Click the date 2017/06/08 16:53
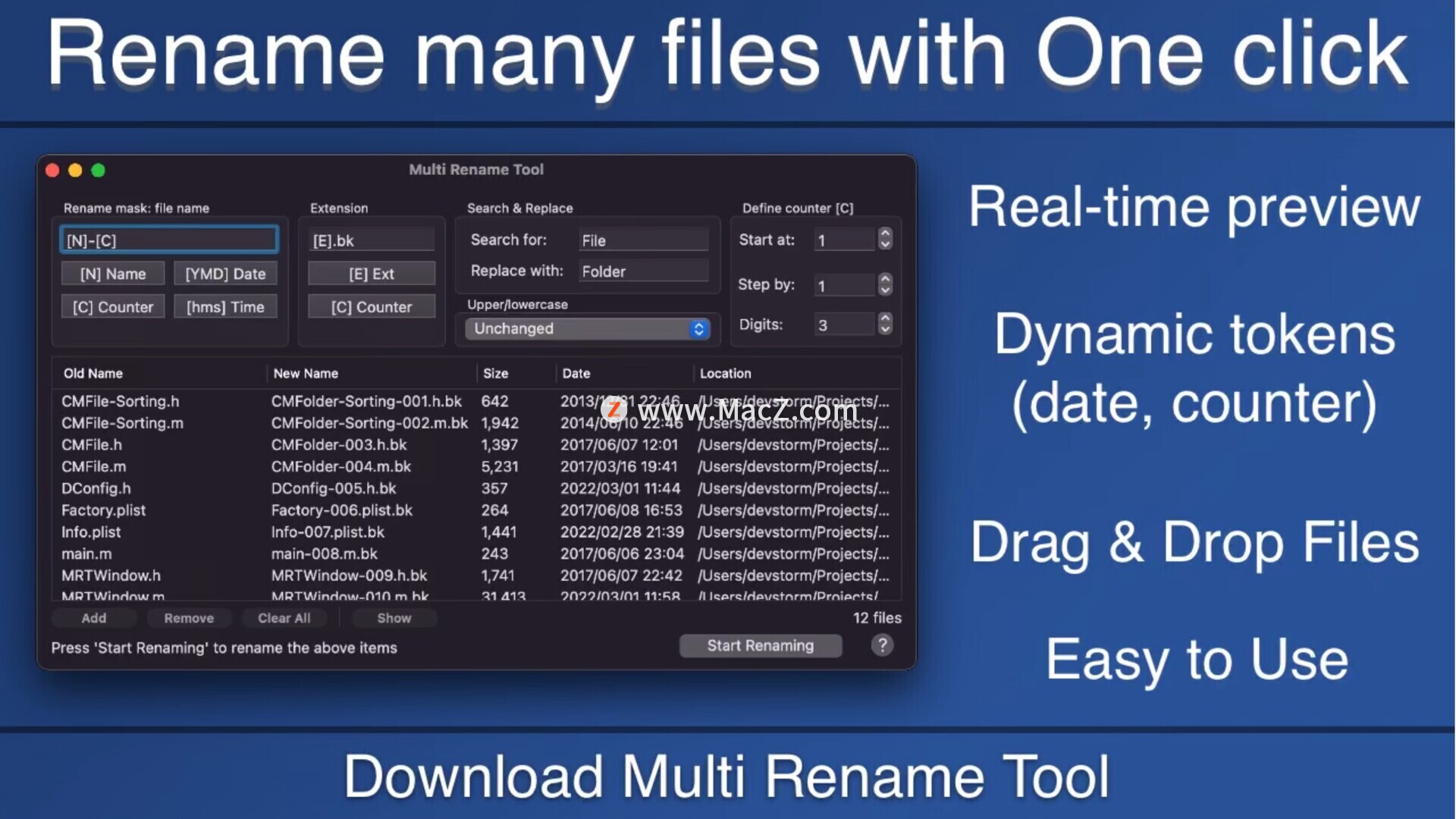 (621, 510)
